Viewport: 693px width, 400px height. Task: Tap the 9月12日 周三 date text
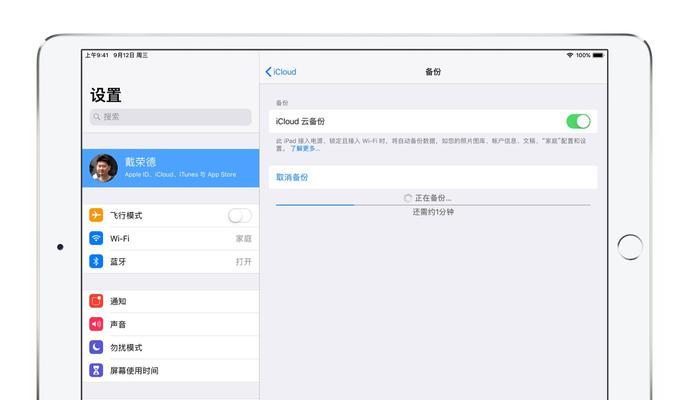[x=131, y=55]
